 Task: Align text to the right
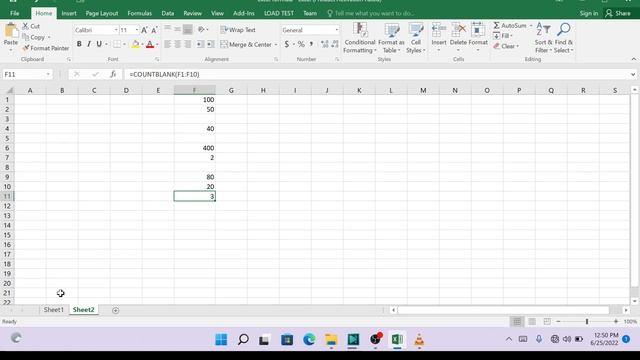point(188,44)
